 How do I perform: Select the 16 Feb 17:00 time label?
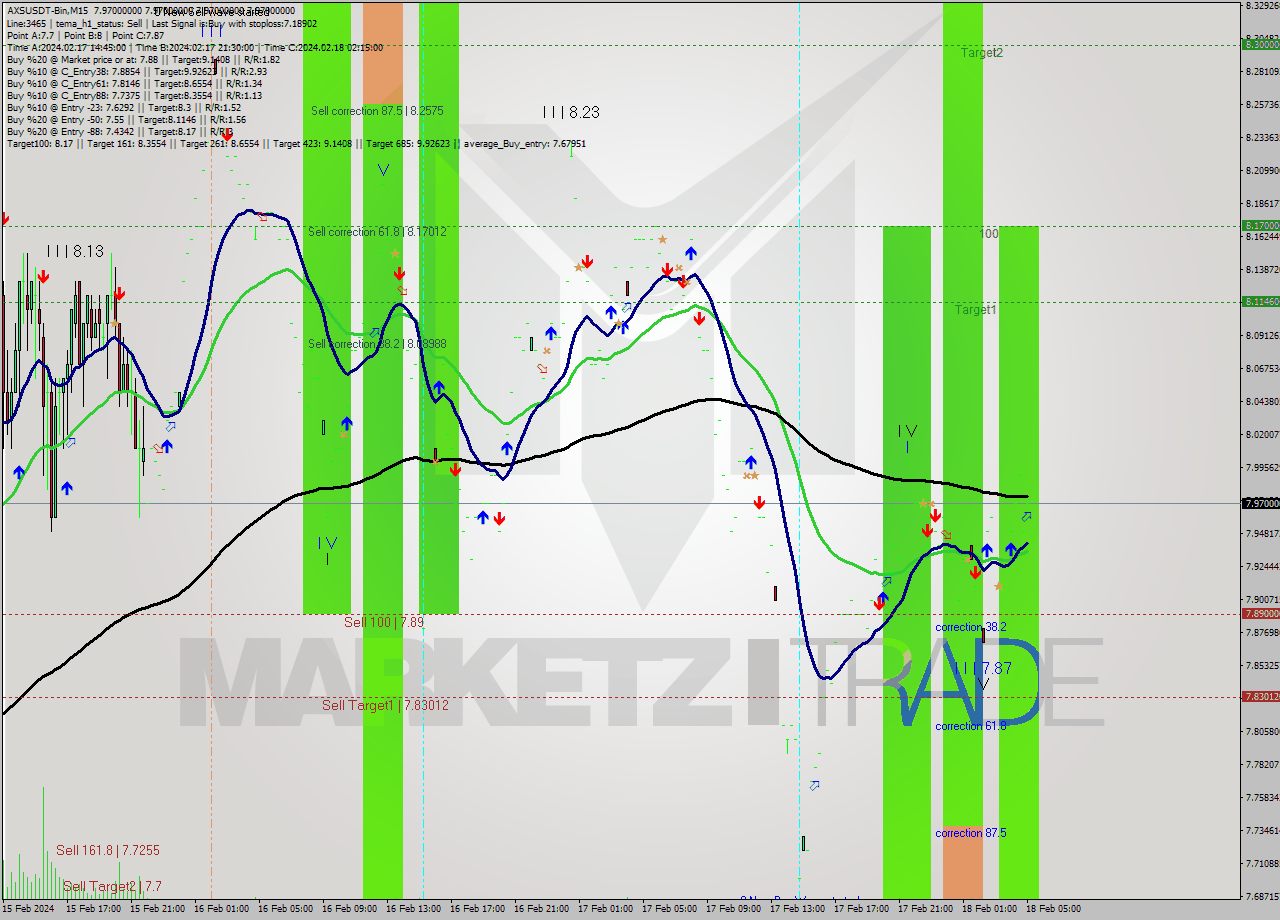477,909
